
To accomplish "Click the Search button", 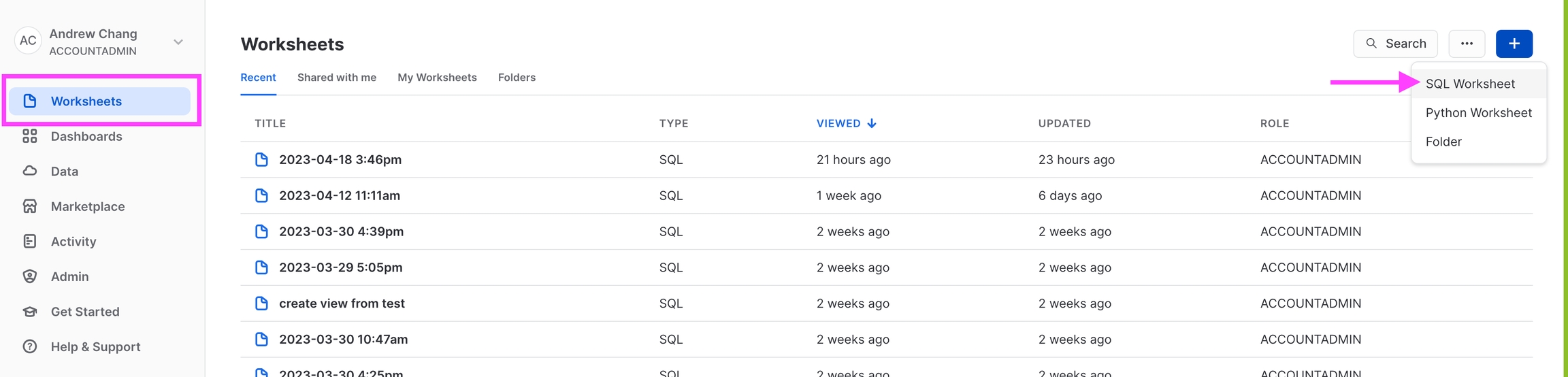I will [1395, 44].
